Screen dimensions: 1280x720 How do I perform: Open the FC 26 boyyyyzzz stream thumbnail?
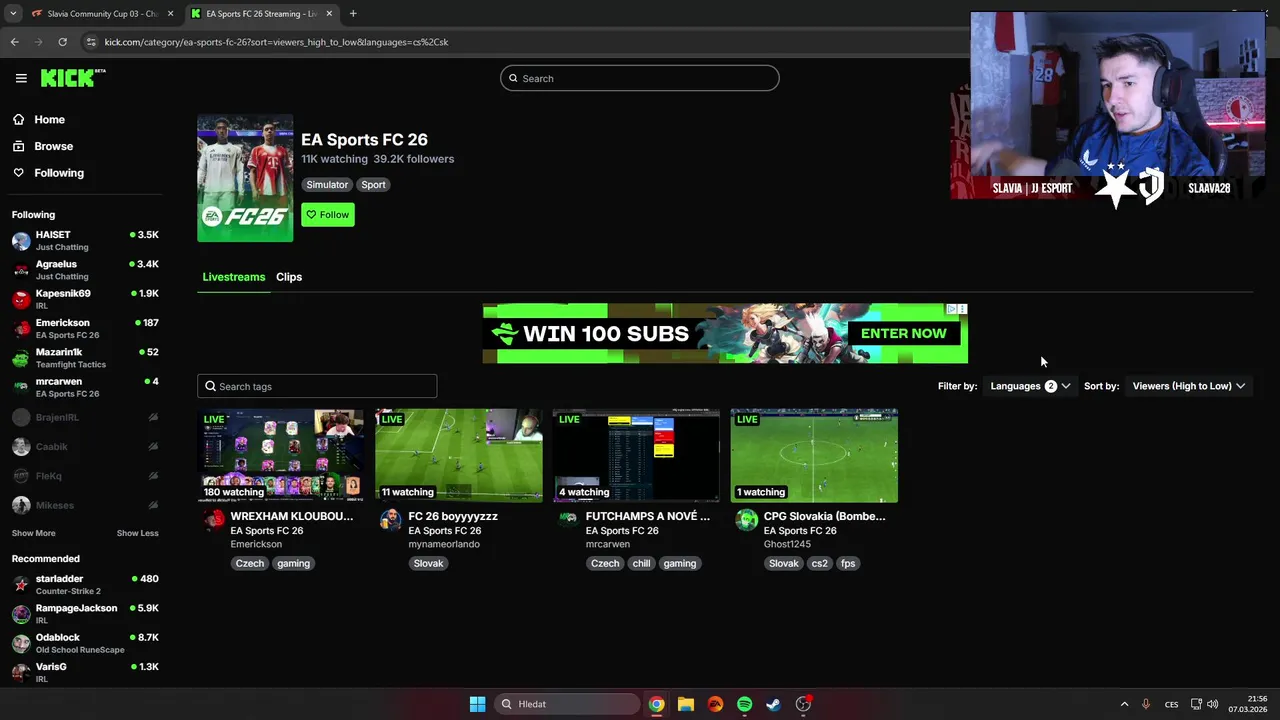pos(459,455)
